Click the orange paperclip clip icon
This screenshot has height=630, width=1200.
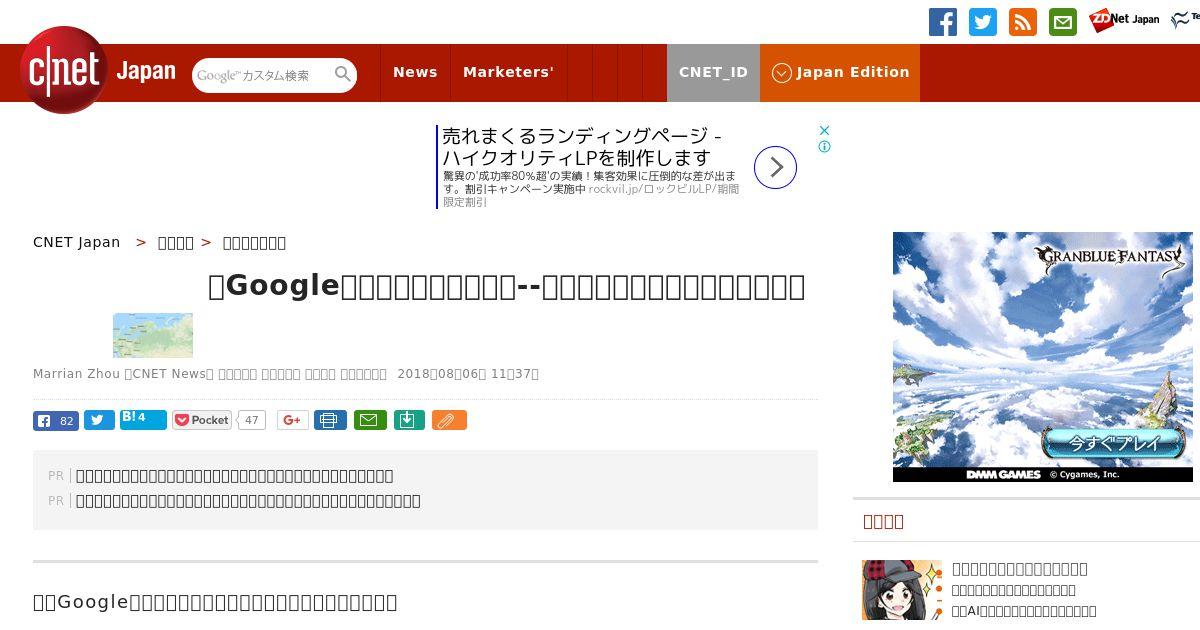[449, 420]
